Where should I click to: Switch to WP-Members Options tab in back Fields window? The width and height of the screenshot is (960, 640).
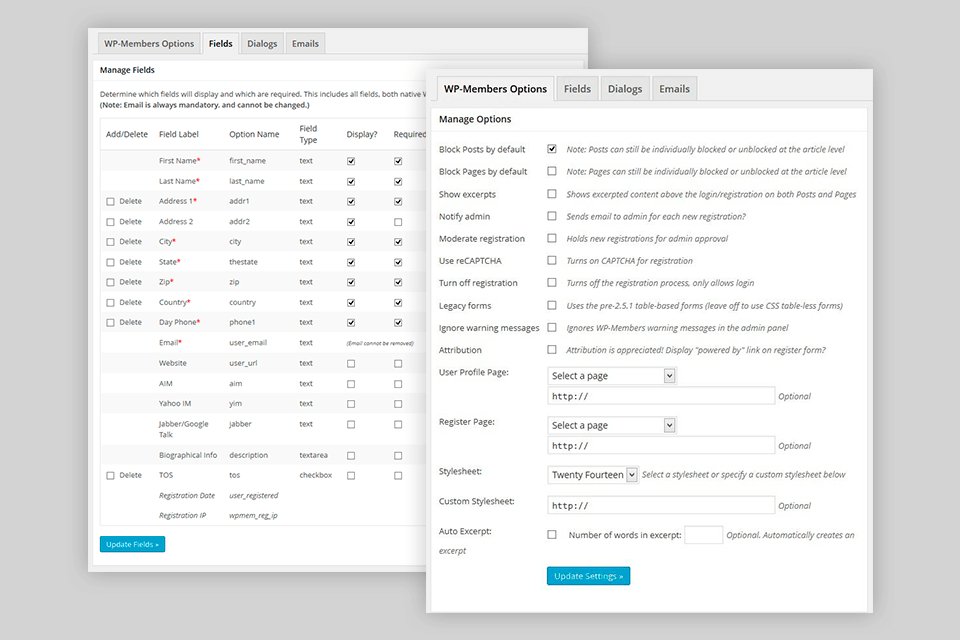point(149,43)
